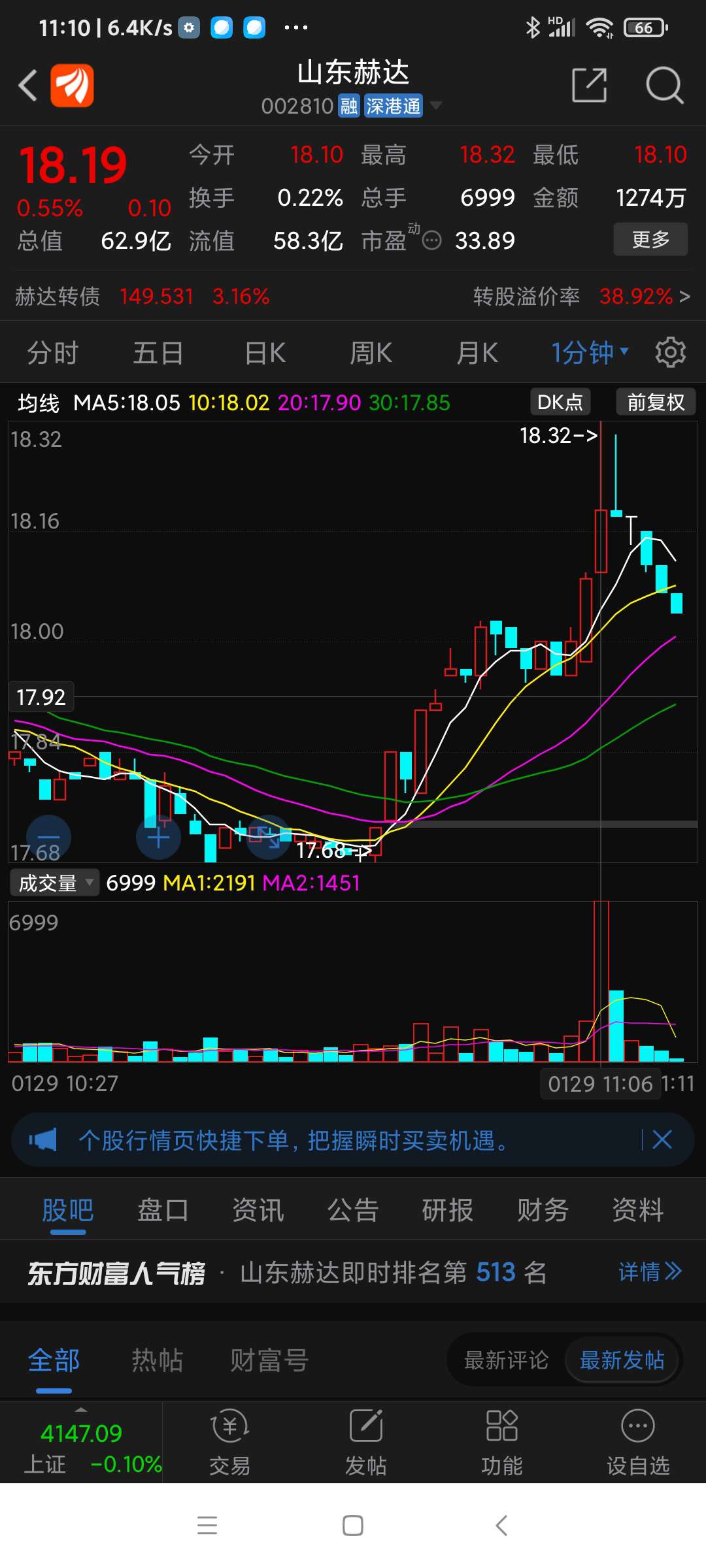Image resolution: width=706 pixels, height=1568 pixels.
Task: Tap the 17.68 low price marker
Action: tap(334, 850)
